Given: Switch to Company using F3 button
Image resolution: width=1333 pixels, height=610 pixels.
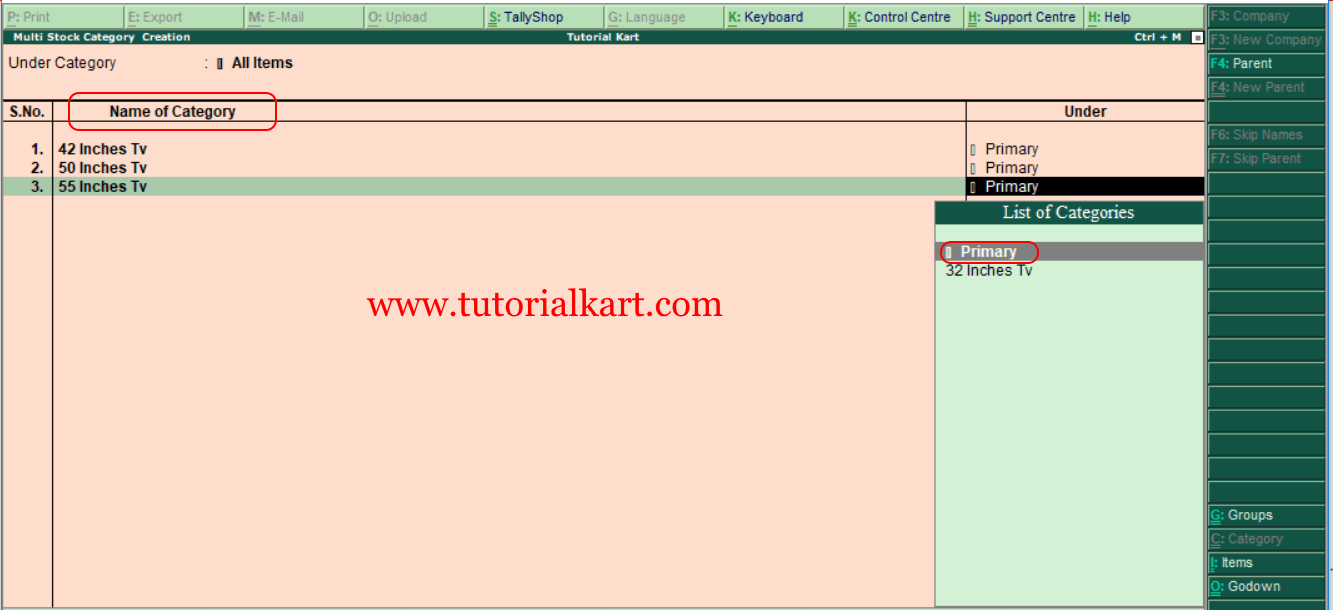Looking at the screenshot, I should coord(1266,16).
